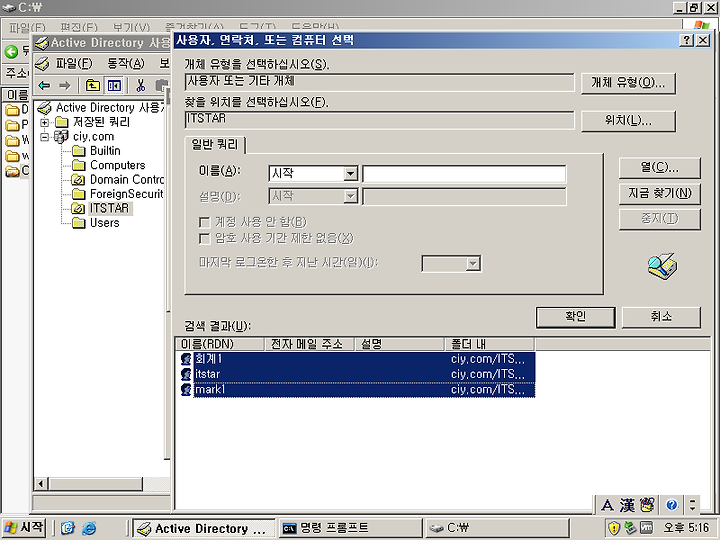Open 동작(A) menu in Active Directory
Viewport: 720px width, 540px height.
[x=126, y=63]
